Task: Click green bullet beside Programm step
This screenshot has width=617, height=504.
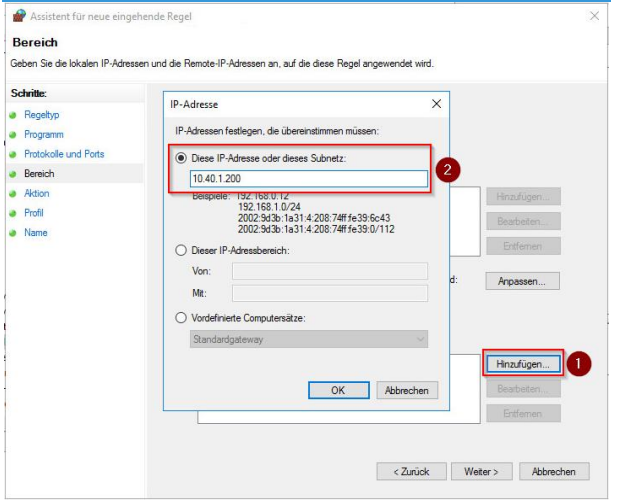Action: [14, 135]
